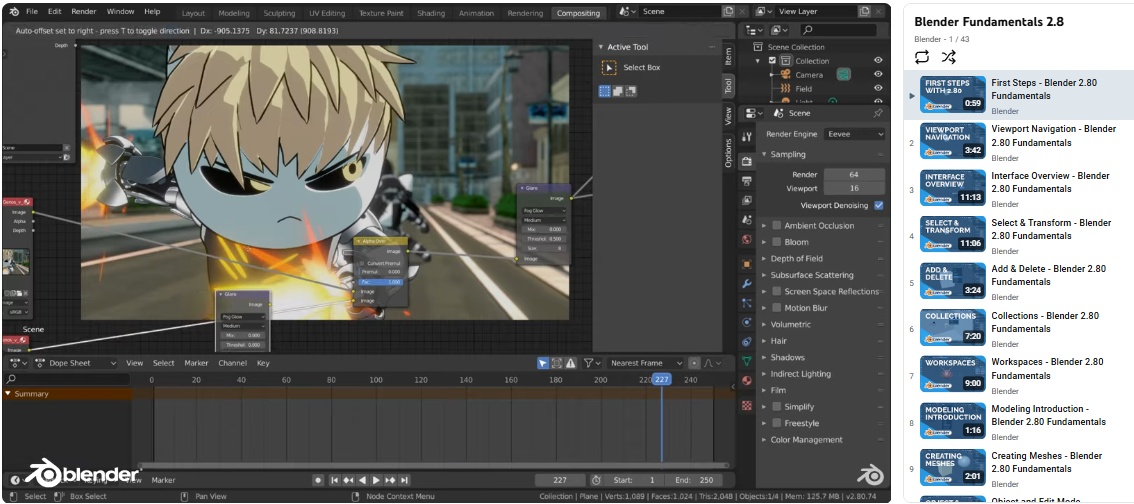Click the Only Show Errors warning icon
This screenshot has height=504, width=1134.
[571, 363]
